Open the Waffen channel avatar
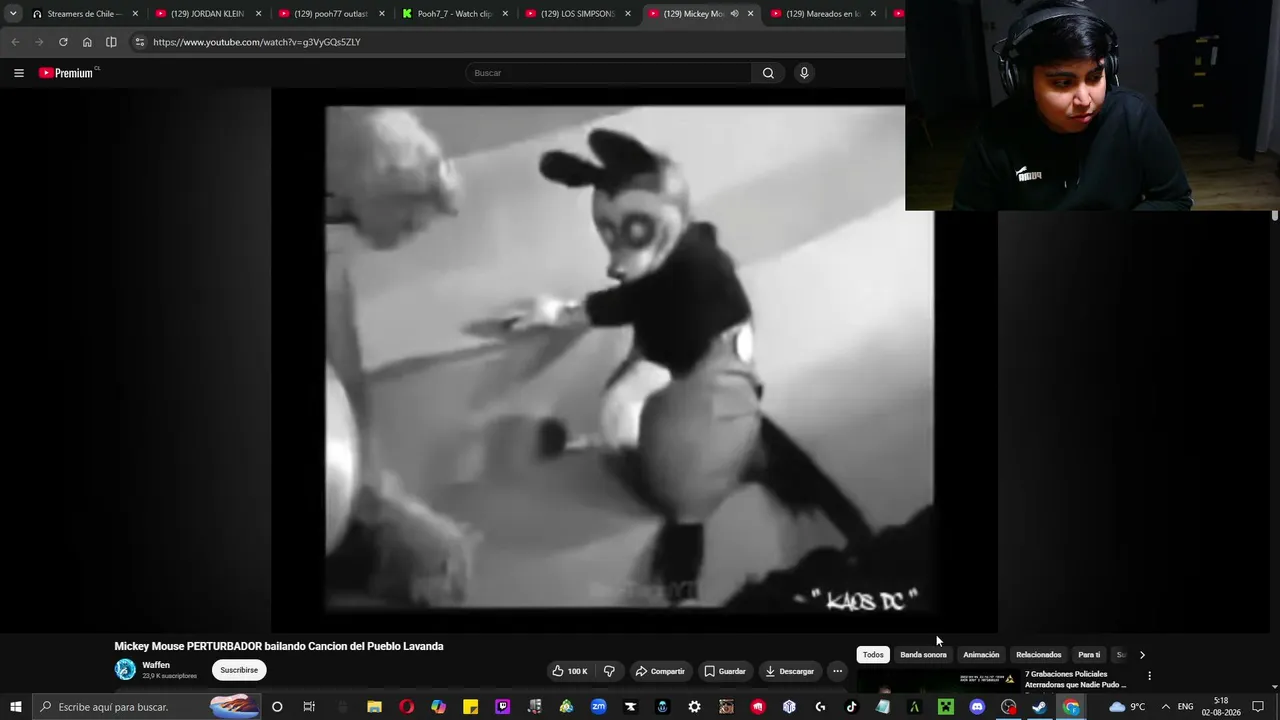This screenshot has height=720, width=1280. pyautogui.click(x=125, y=670)
